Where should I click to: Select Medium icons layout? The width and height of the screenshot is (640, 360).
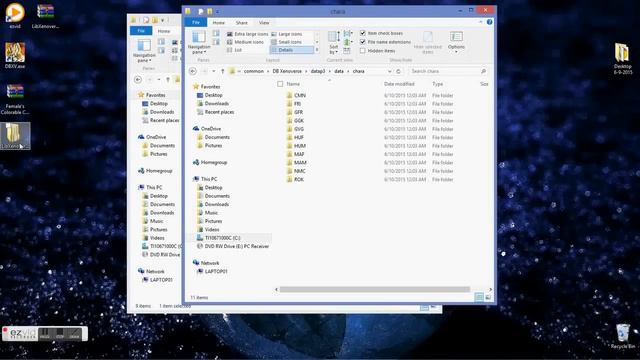[x=245, y=42]
